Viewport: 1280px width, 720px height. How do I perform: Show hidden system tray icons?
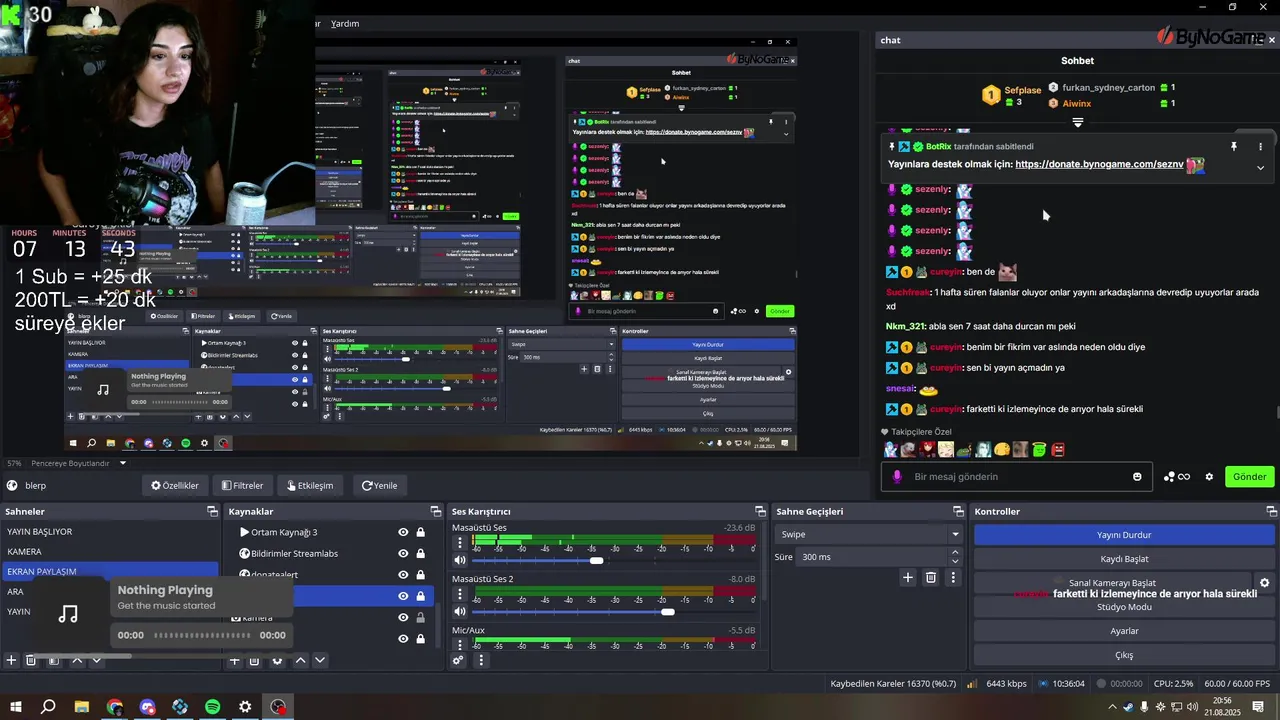tap(1112, 707)
